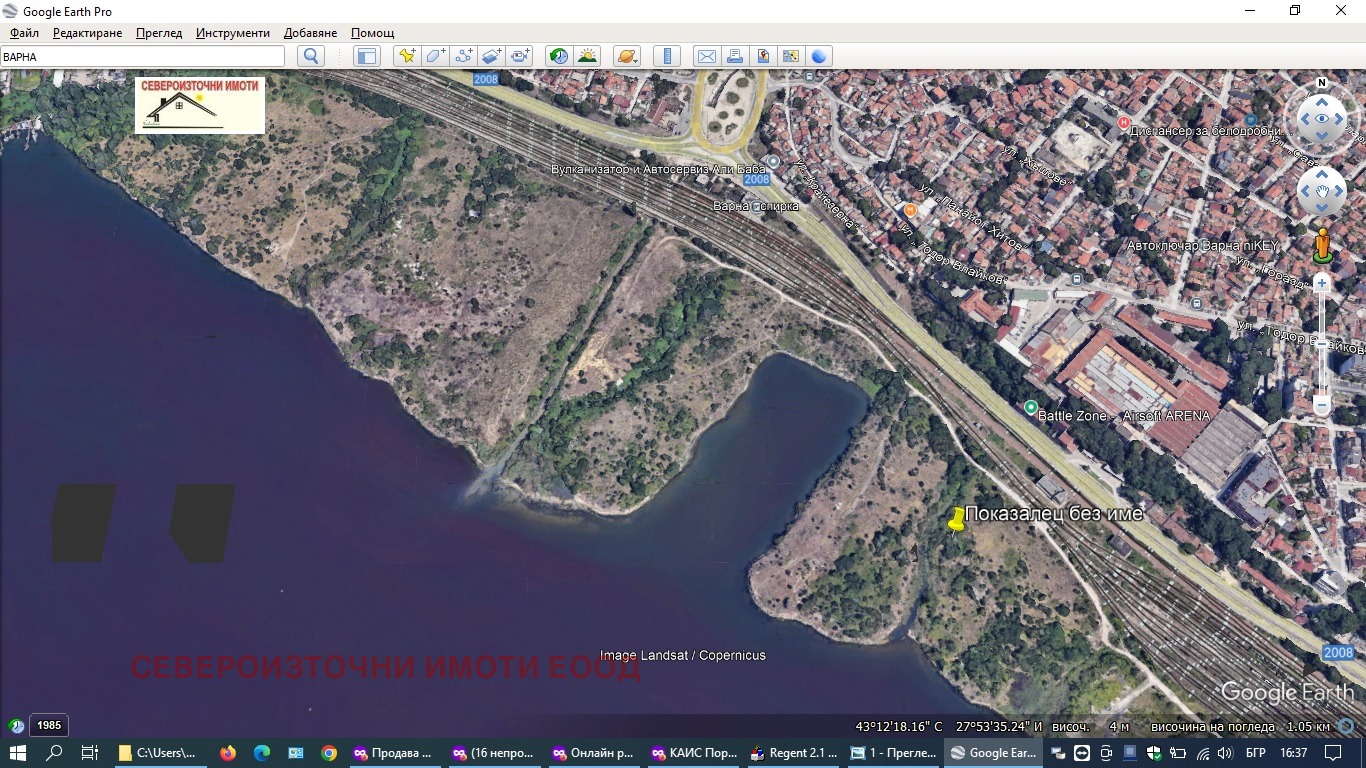Open the Ruler measurement tool
Screen dimensions: 1366x768
click(x=666, y=56)
